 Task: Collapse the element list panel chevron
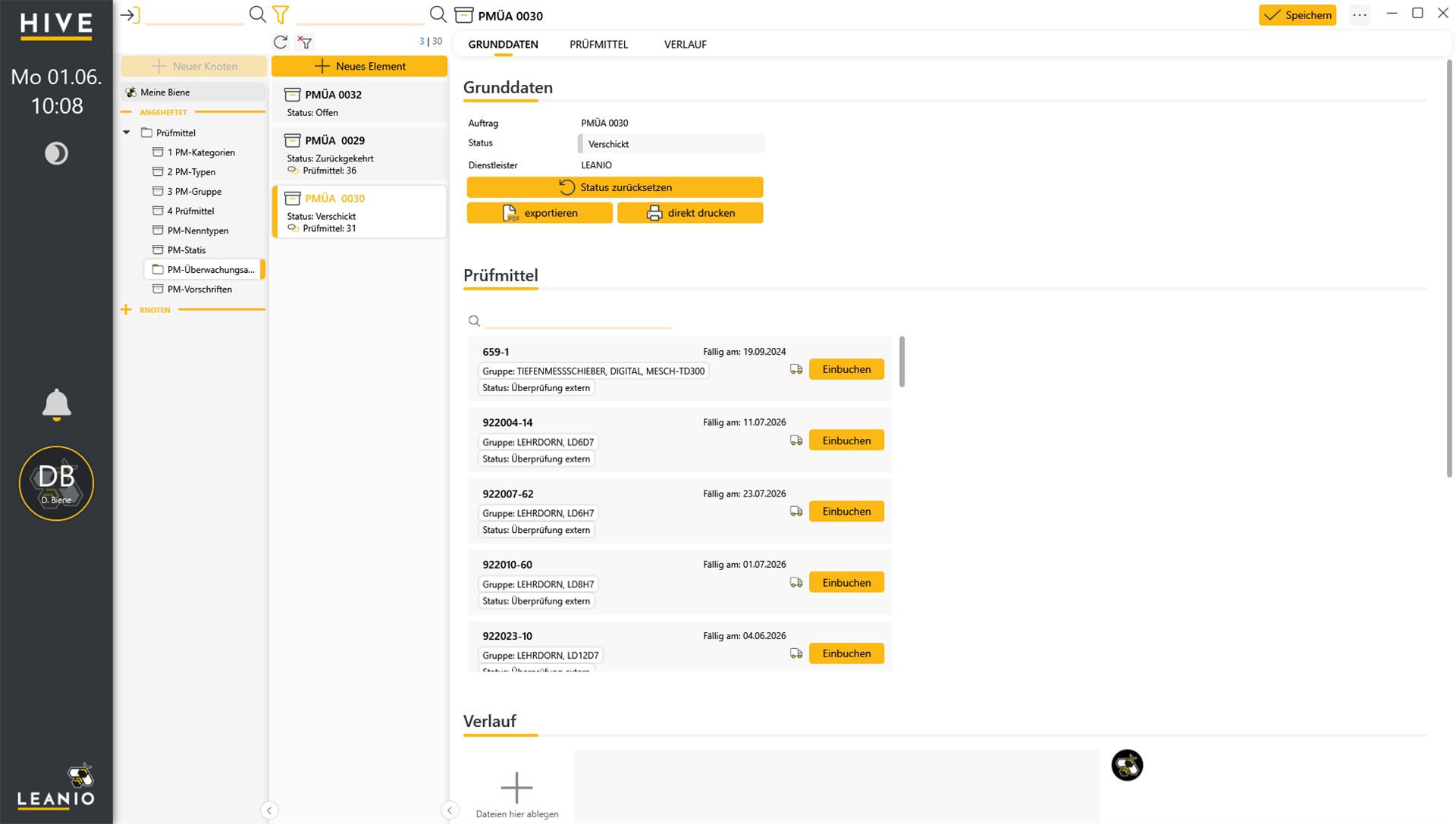(x=450, y=810)
